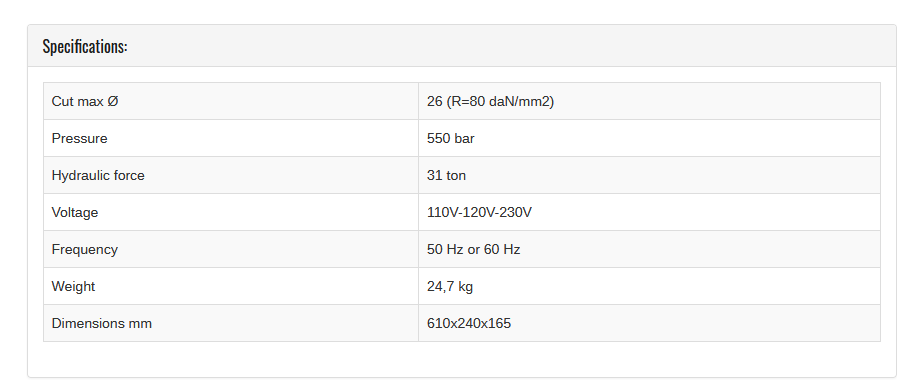The image size is (897, 388).
Task: Click the 550 bar value cell
Action: click(649, 138)
